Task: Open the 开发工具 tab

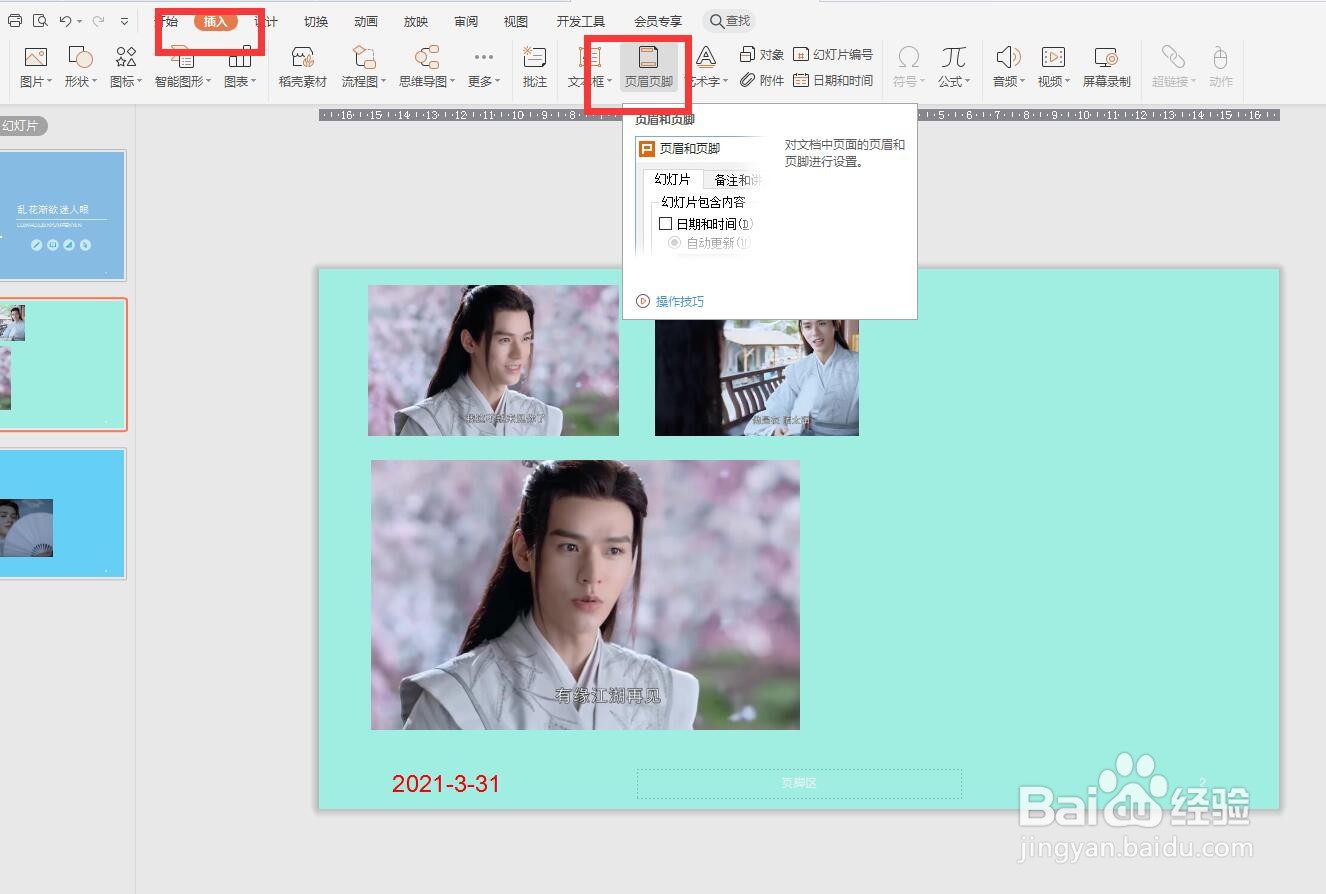Action: pyautogui.click(x=581, y=21)
